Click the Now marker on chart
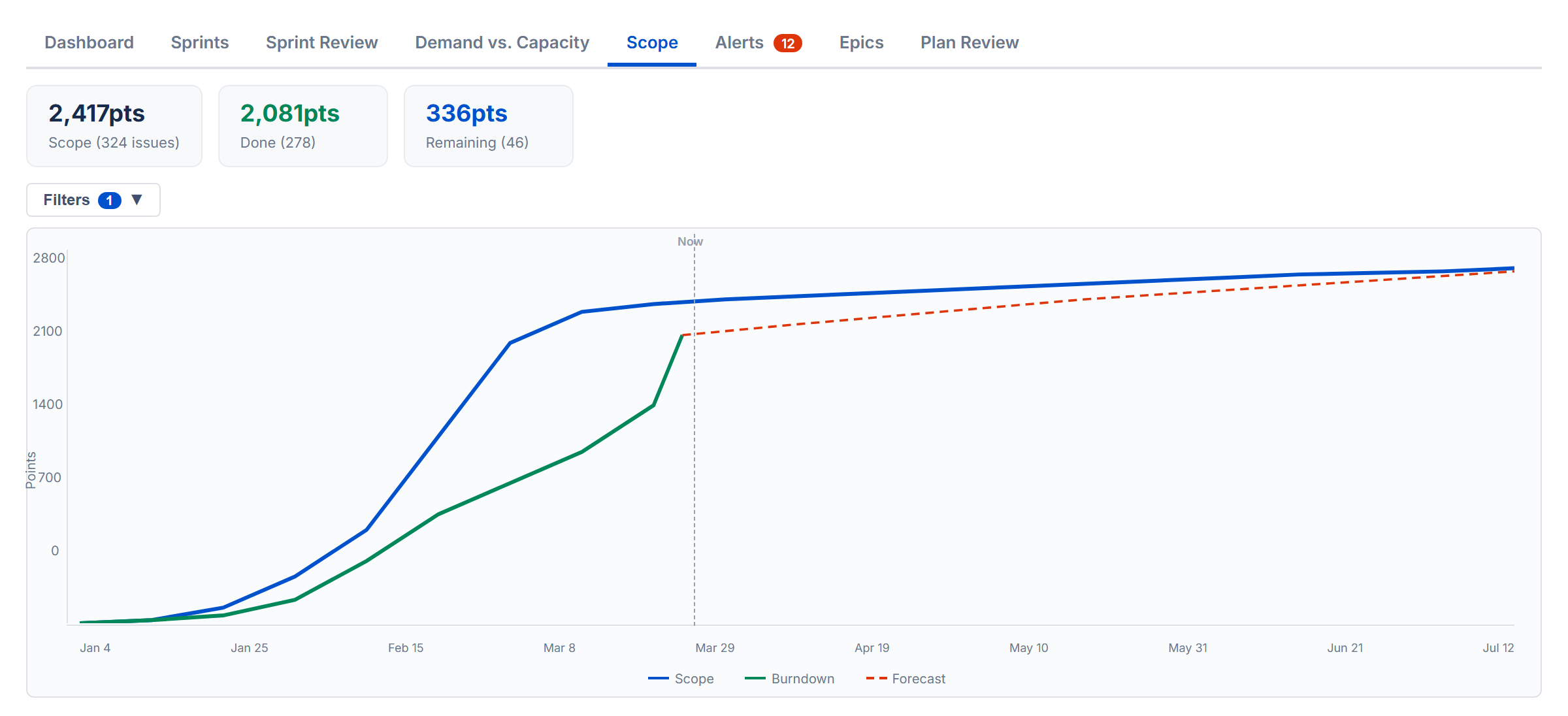The height and width of the screenshot is (716, 1568). [x=690, y=242]
